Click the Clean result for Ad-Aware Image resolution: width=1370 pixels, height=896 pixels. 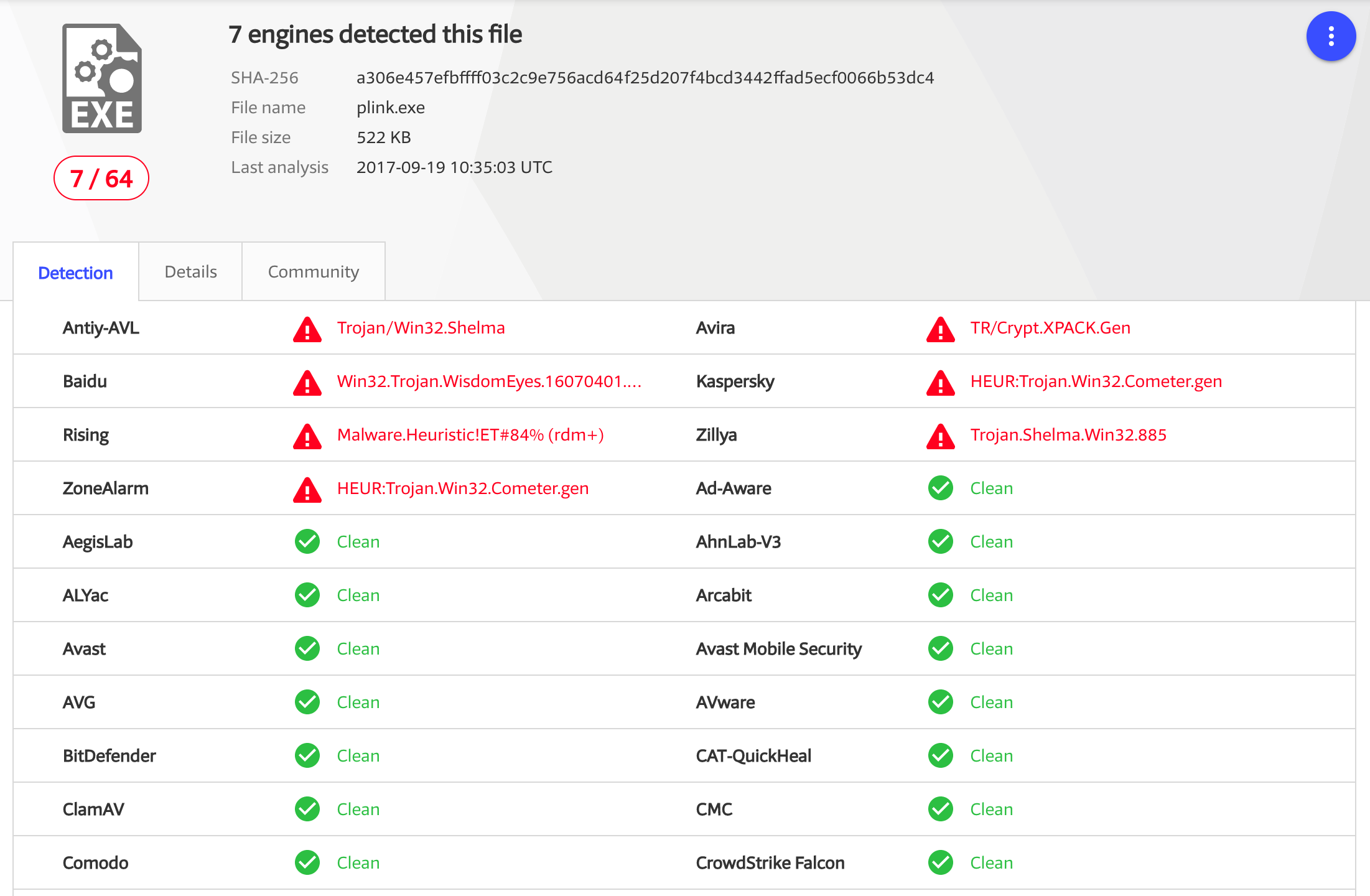[x=992, y=488]
